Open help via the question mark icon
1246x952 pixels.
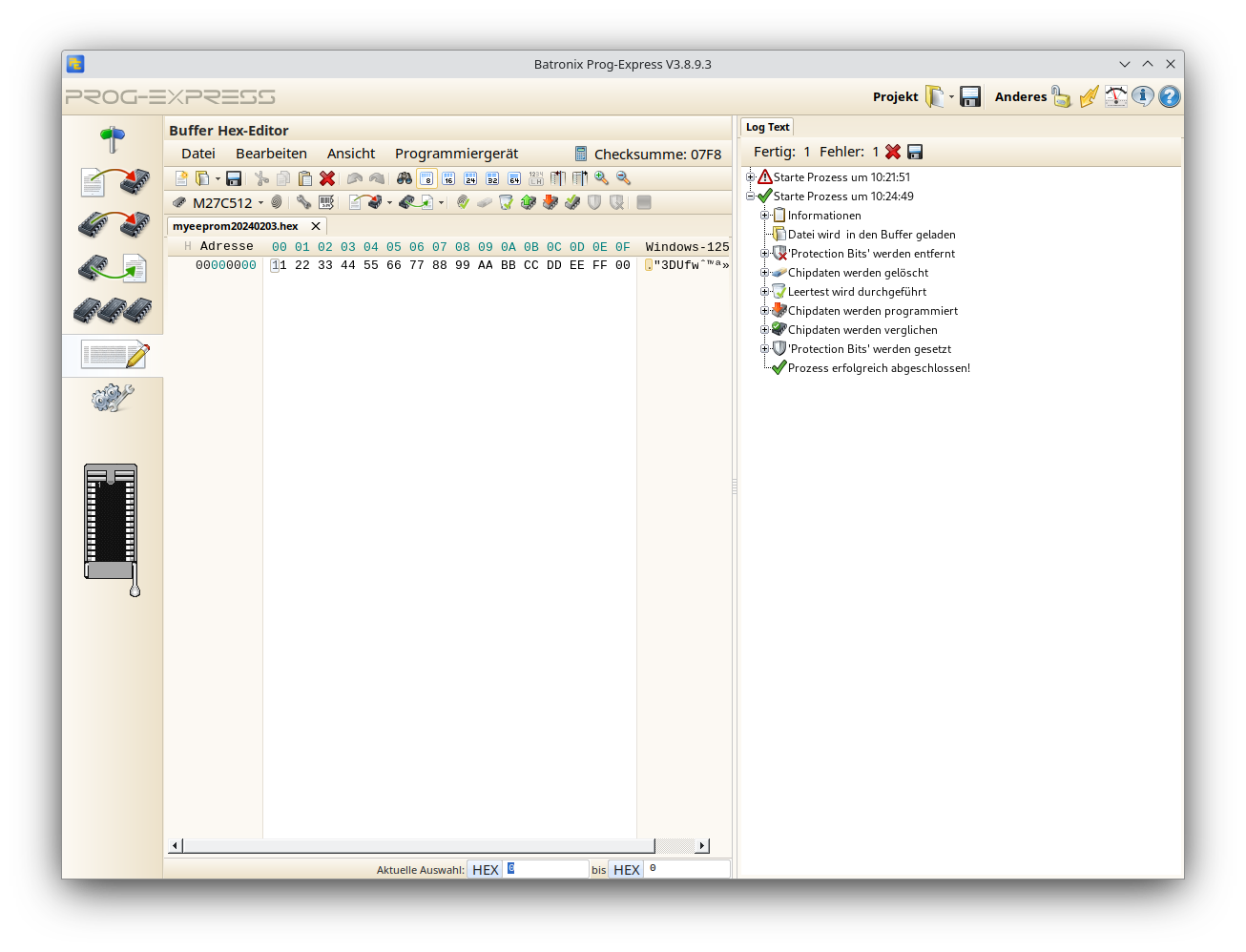click(x=1169, y=96)
